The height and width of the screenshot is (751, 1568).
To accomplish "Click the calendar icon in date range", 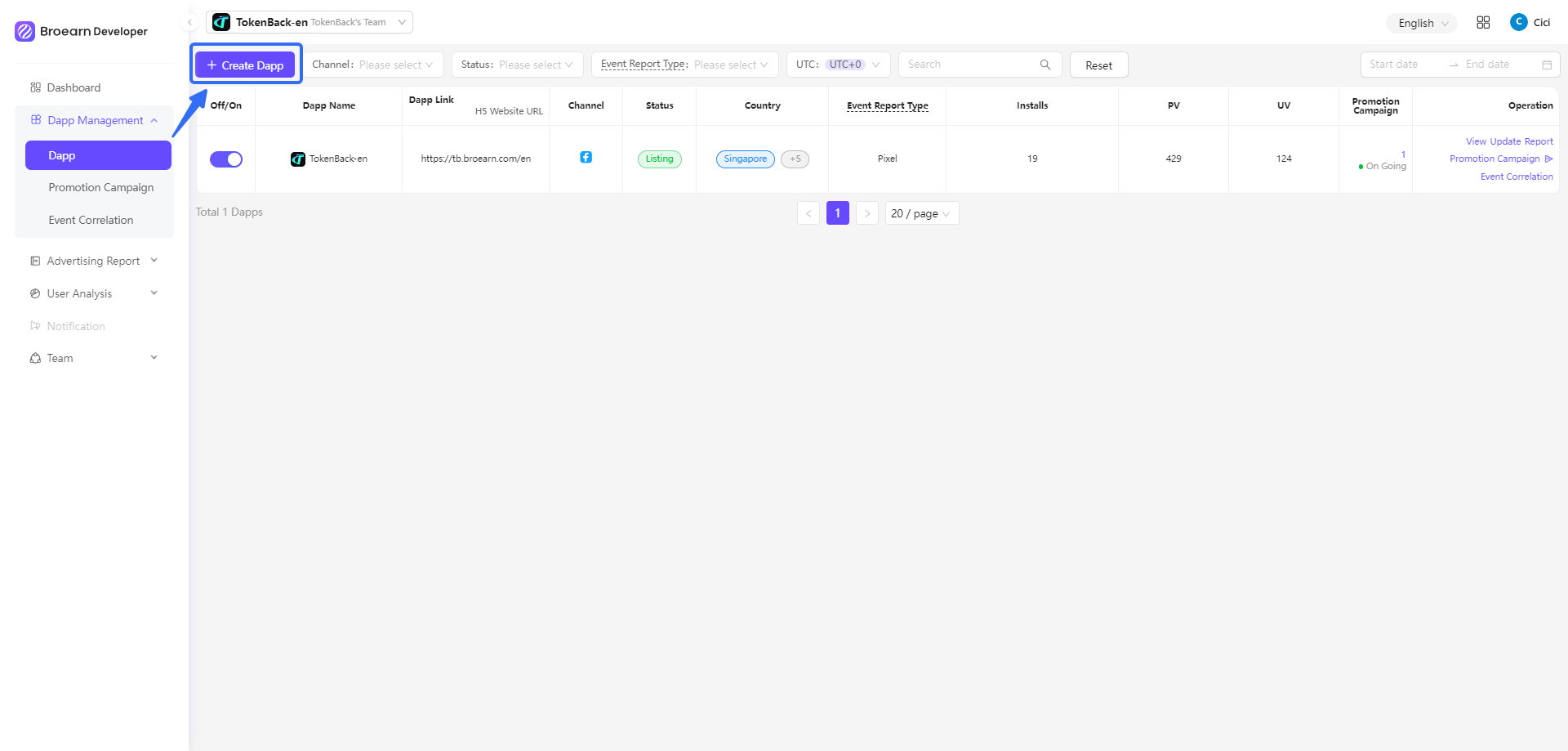I will [x=1546, y=65].
